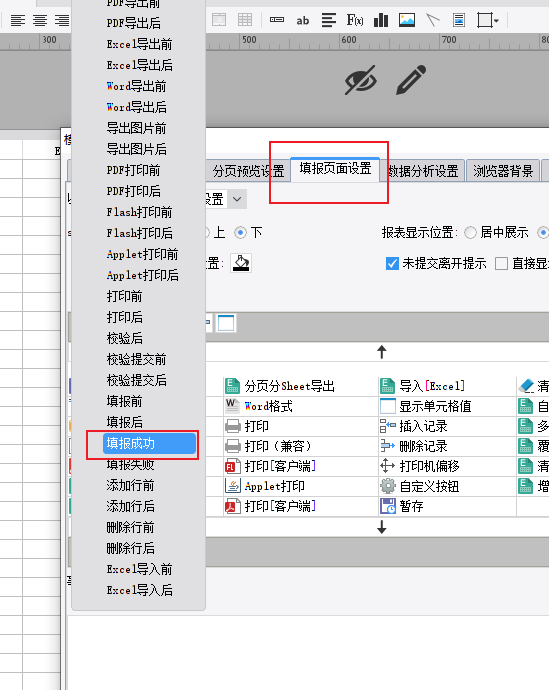
Task: Switch to 分页预览设置 tab
Action: [x=249, y=171]
